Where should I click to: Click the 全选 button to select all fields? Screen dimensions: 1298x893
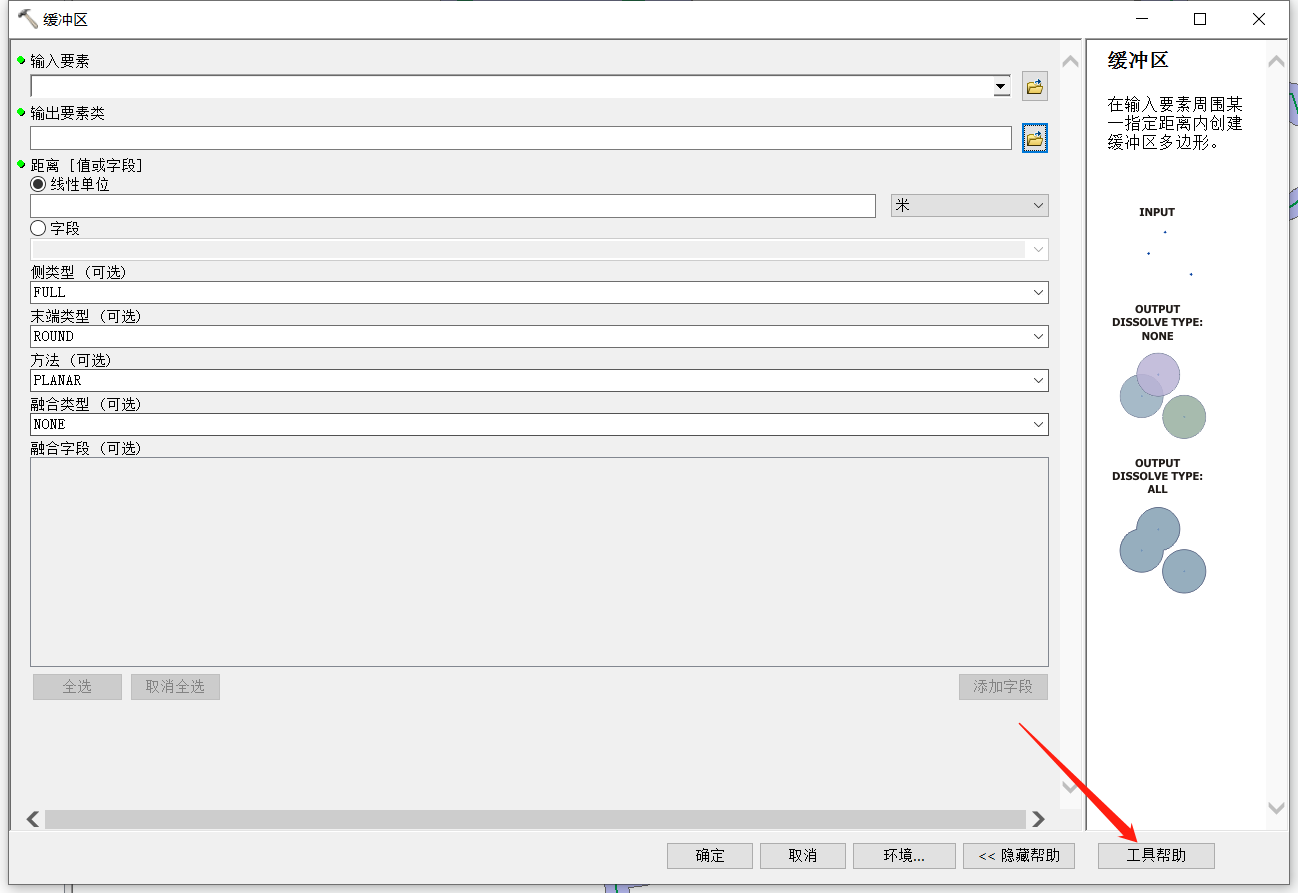tap(77, 687)
